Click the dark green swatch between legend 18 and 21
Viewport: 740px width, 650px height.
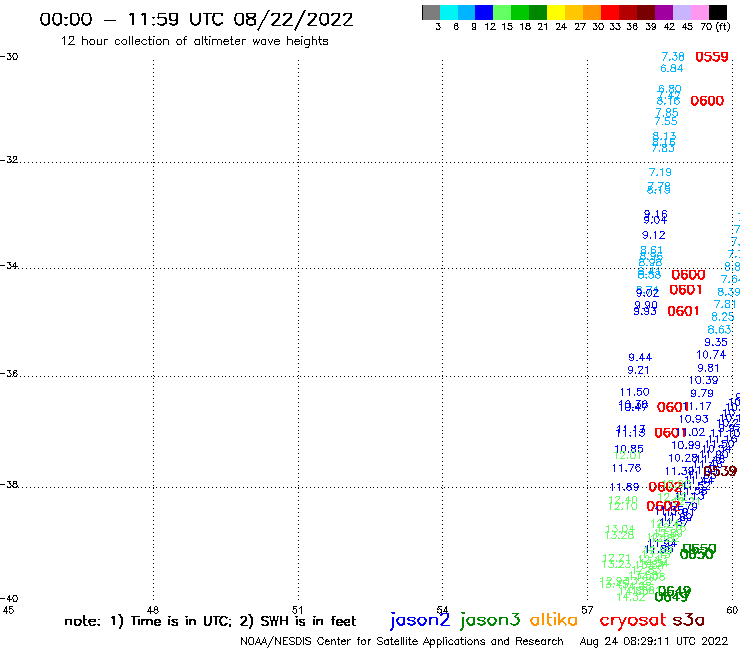click(x=538, y=12)
